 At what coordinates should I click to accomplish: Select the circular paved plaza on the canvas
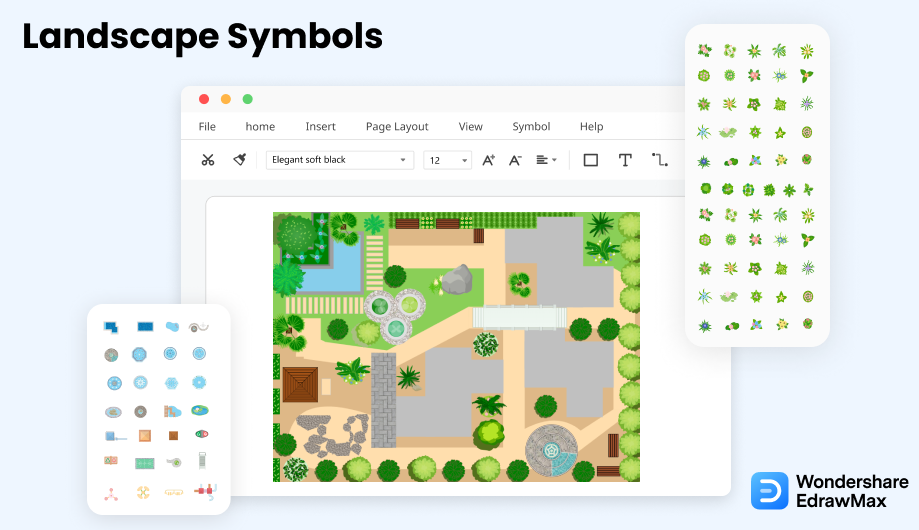(551, 450)
